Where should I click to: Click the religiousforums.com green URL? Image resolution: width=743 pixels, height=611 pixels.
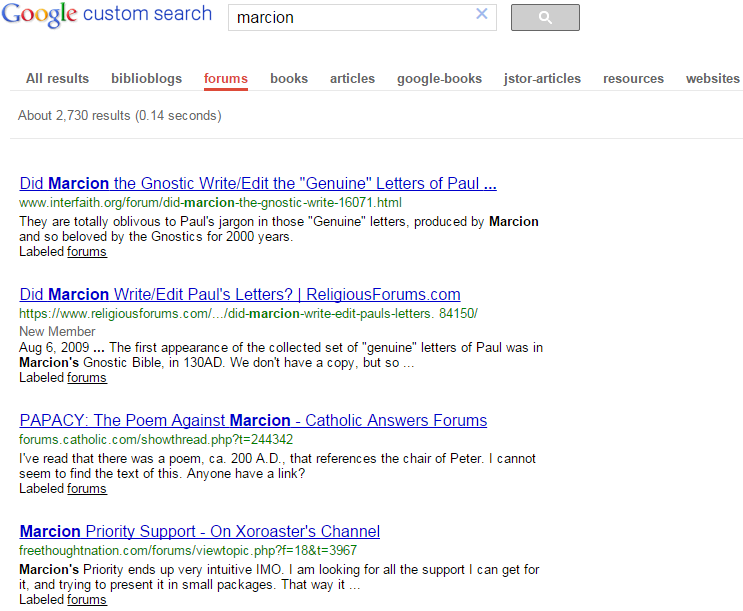point(248,314)
